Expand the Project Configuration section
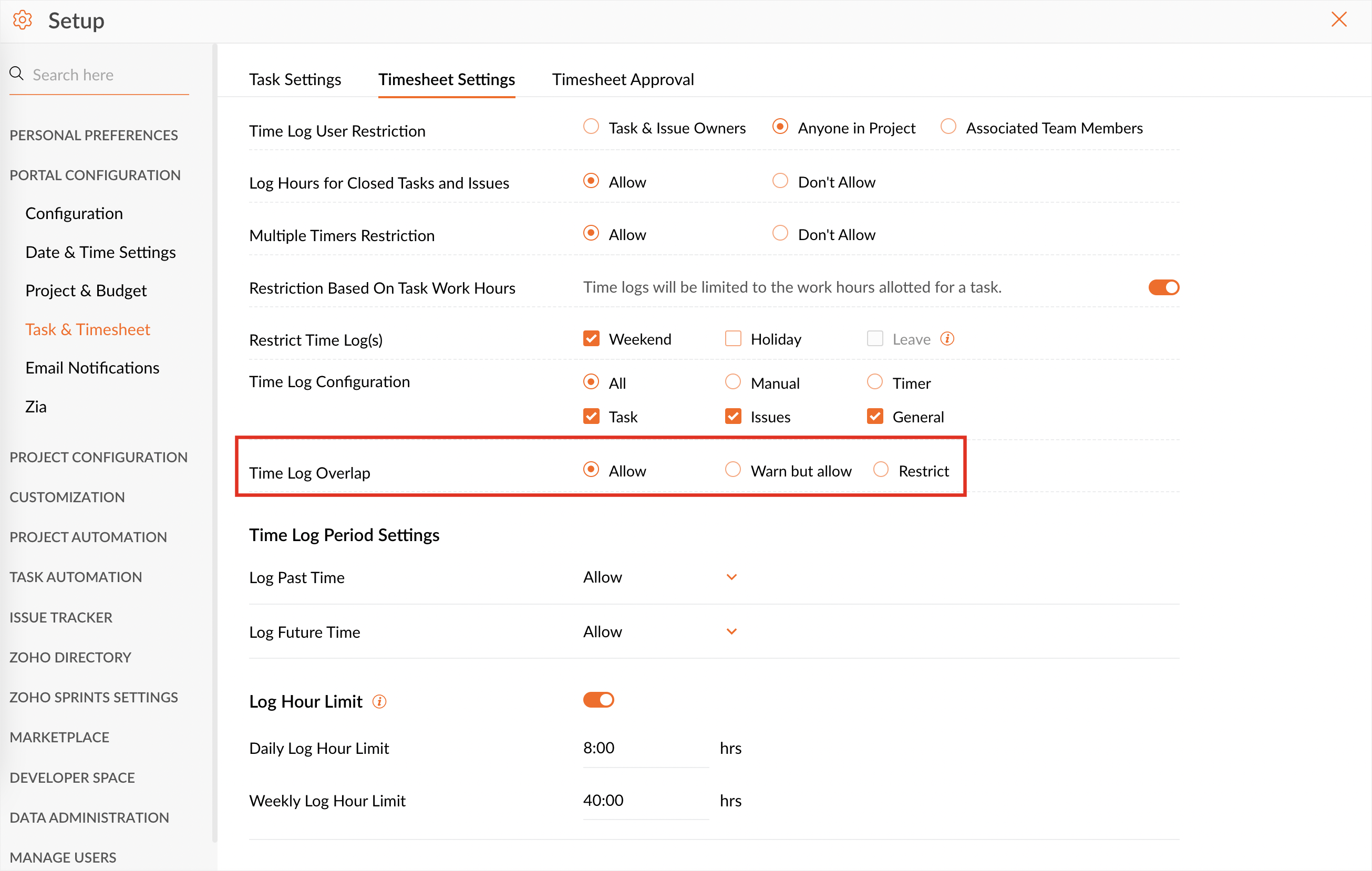The image size is (1372, 871). tap(98, 458)
